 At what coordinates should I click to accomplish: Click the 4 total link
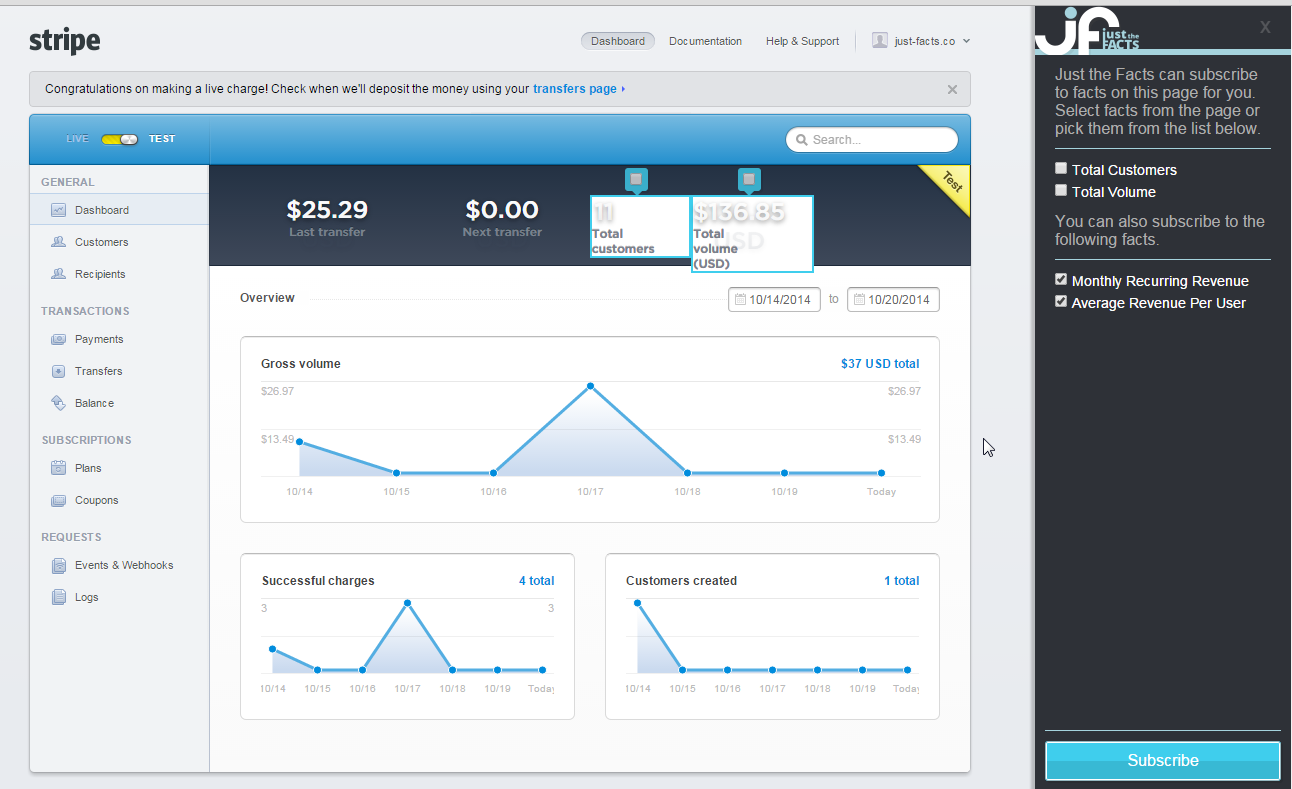tap(536, 581)
